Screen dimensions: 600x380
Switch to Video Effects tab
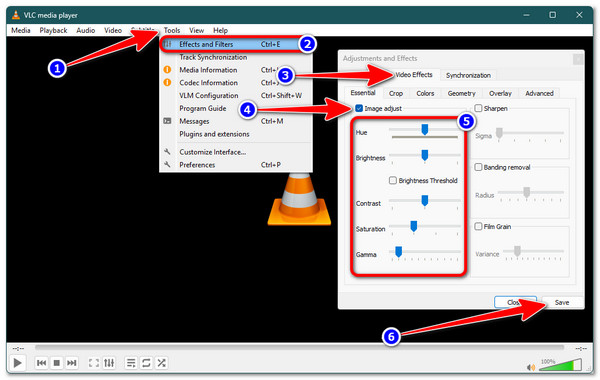point(414,75)
